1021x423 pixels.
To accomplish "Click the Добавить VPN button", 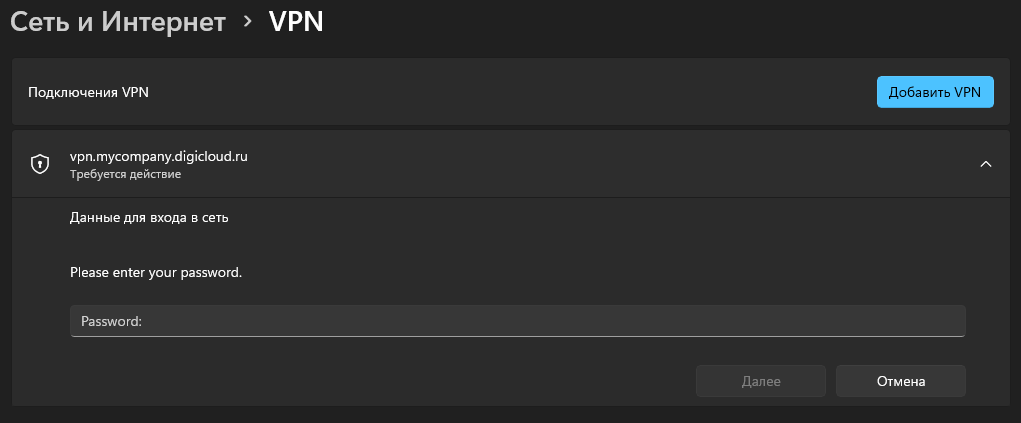I will [x=935, y=92].
